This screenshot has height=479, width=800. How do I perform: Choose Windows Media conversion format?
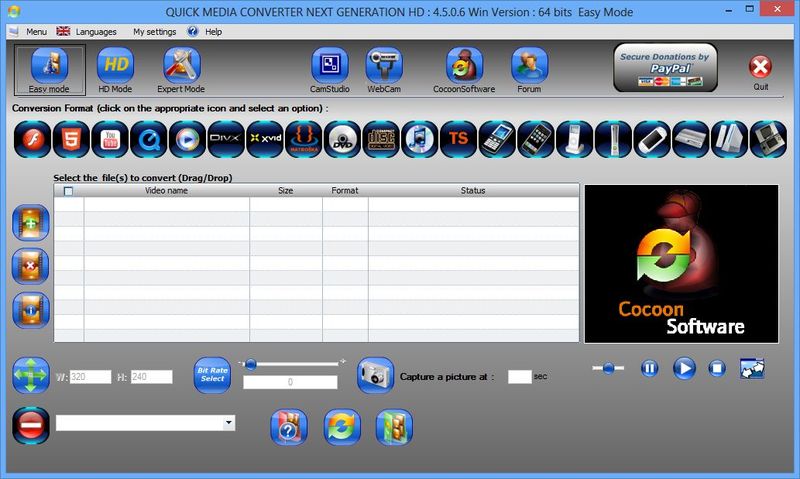(187, 139)
